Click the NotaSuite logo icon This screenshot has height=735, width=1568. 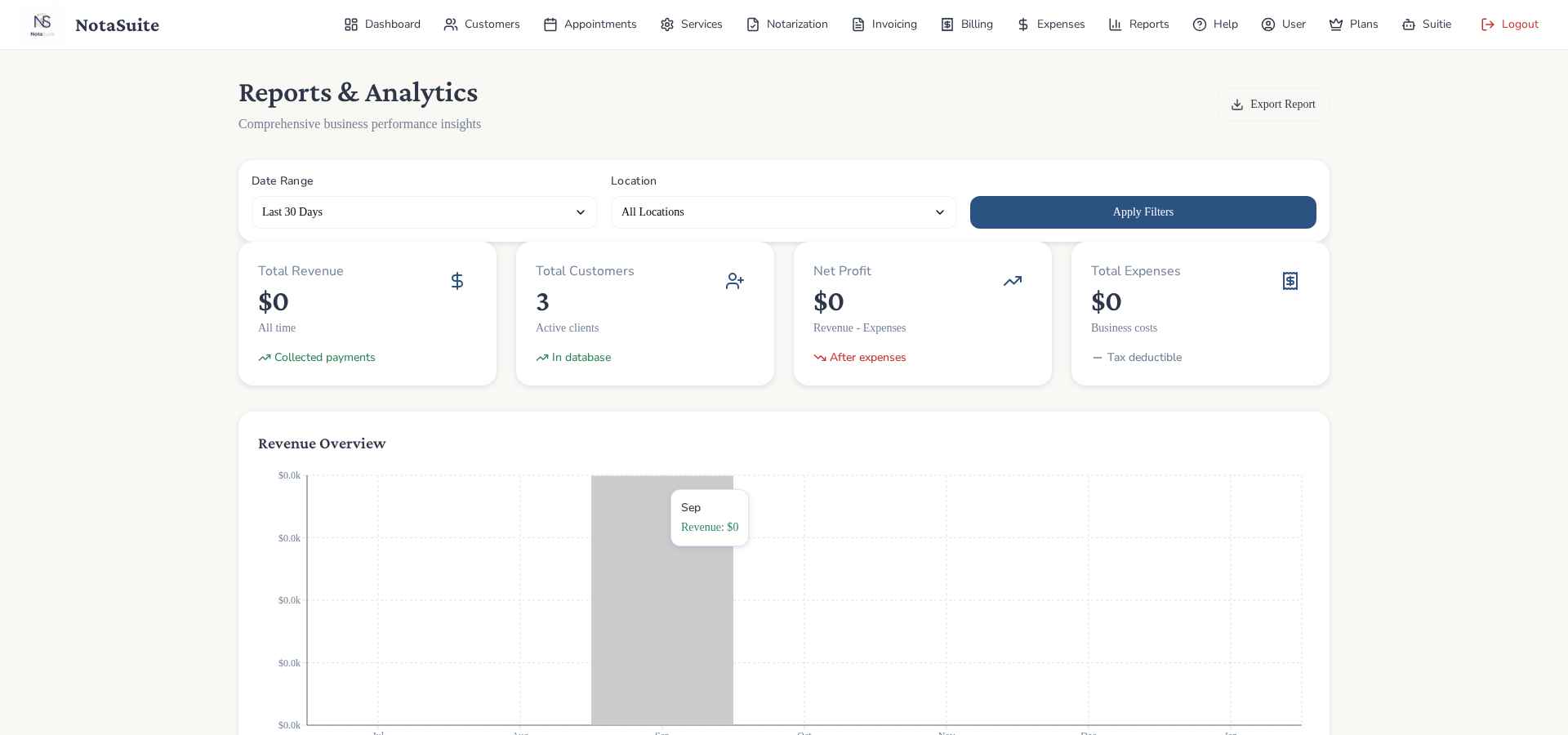tap(42, 24)
